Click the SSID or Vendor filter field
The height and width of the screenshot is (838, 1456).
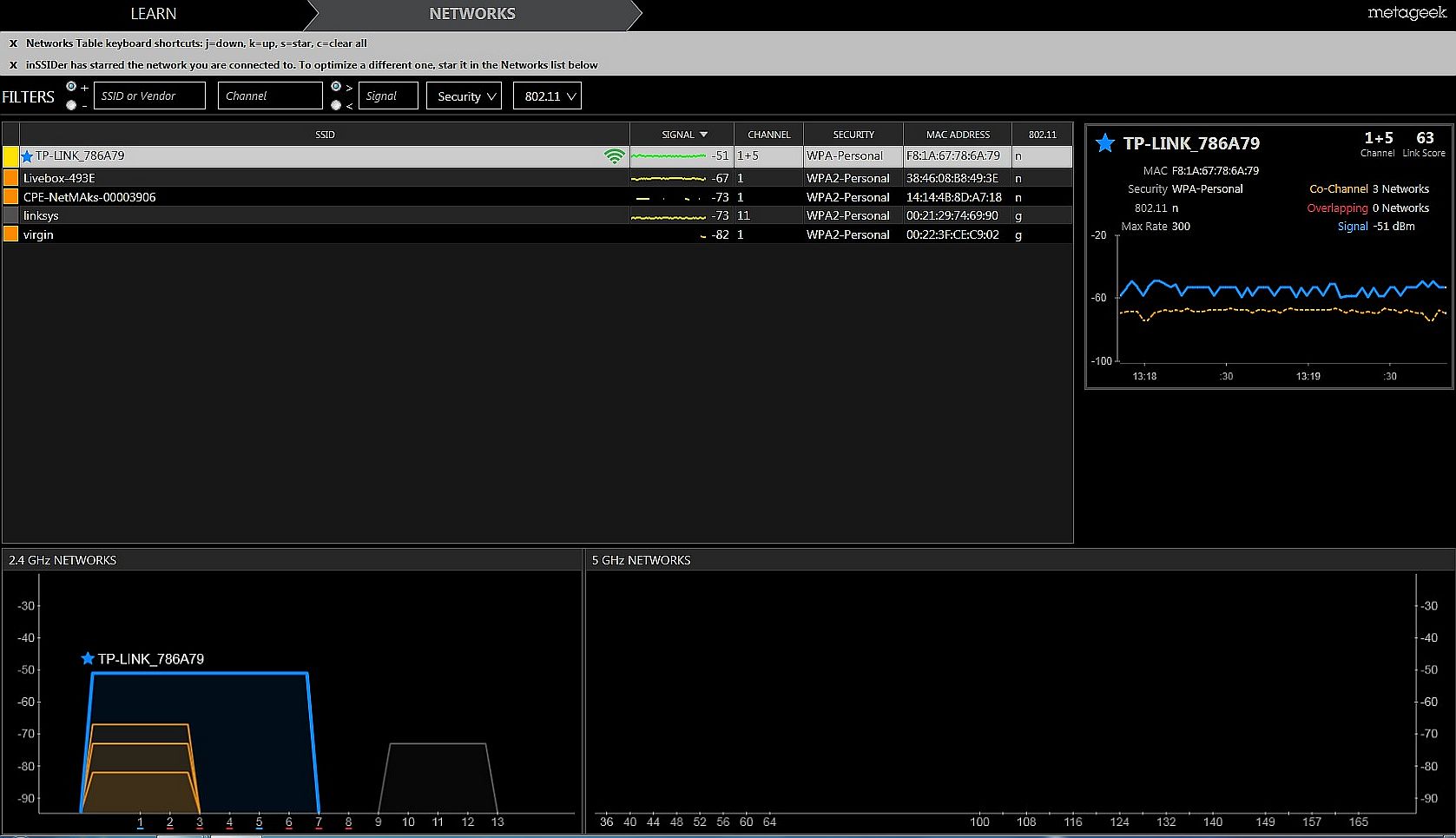pos(149,96)
